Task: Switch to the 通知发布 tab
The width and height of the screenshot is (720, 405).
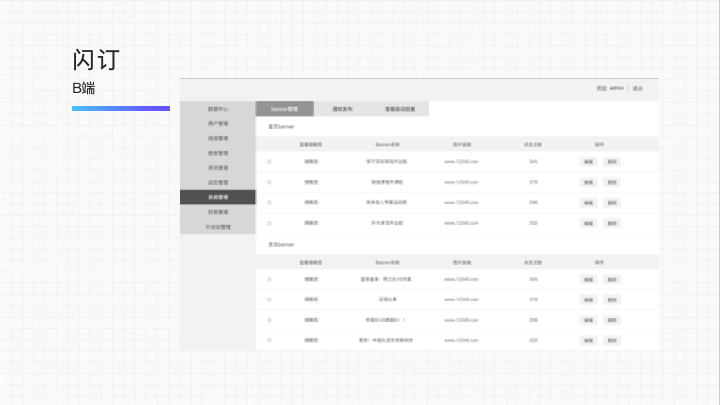Action: (343, 109)
